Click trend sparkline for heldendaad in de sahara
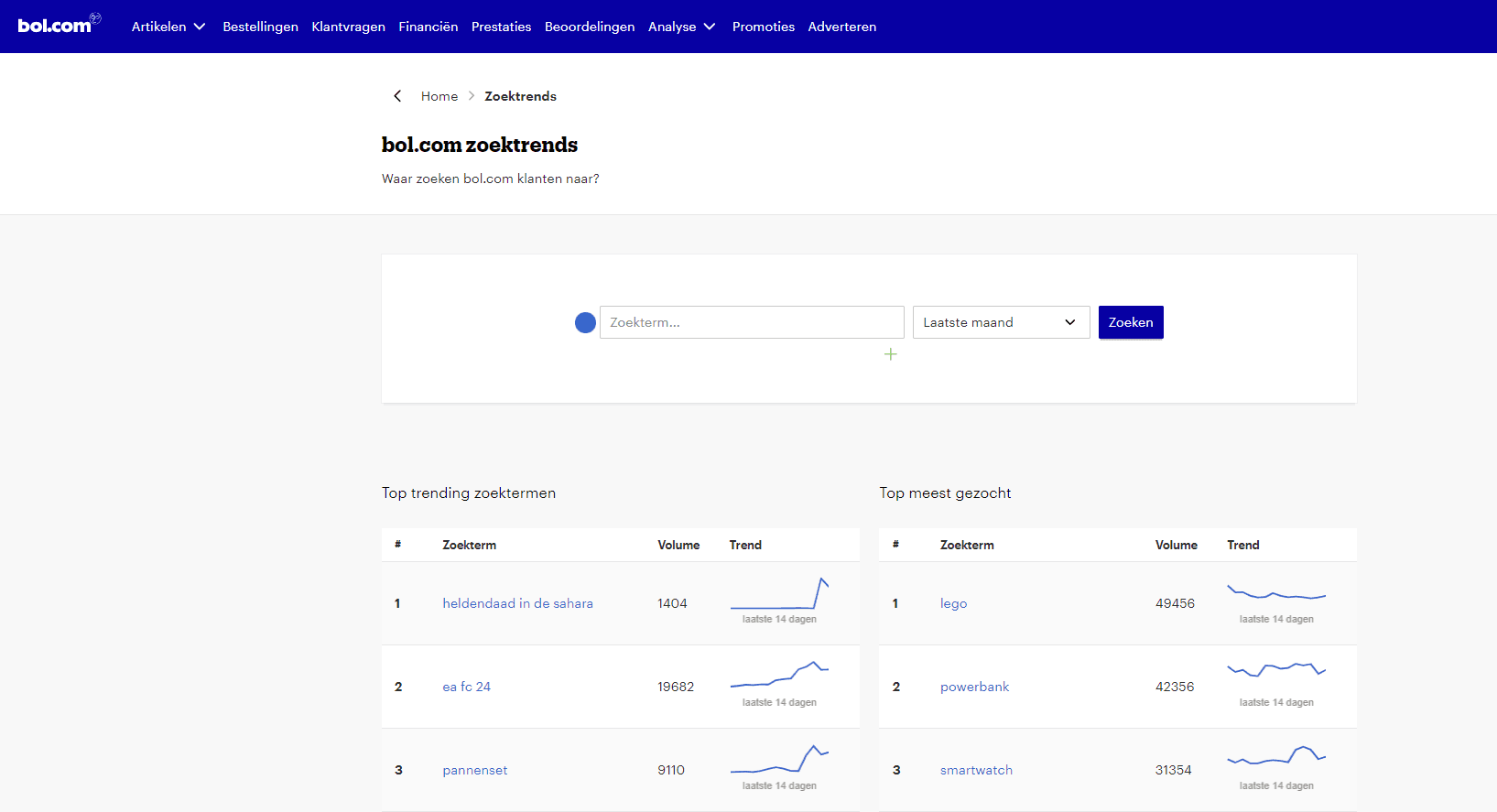 click(779, 593)
